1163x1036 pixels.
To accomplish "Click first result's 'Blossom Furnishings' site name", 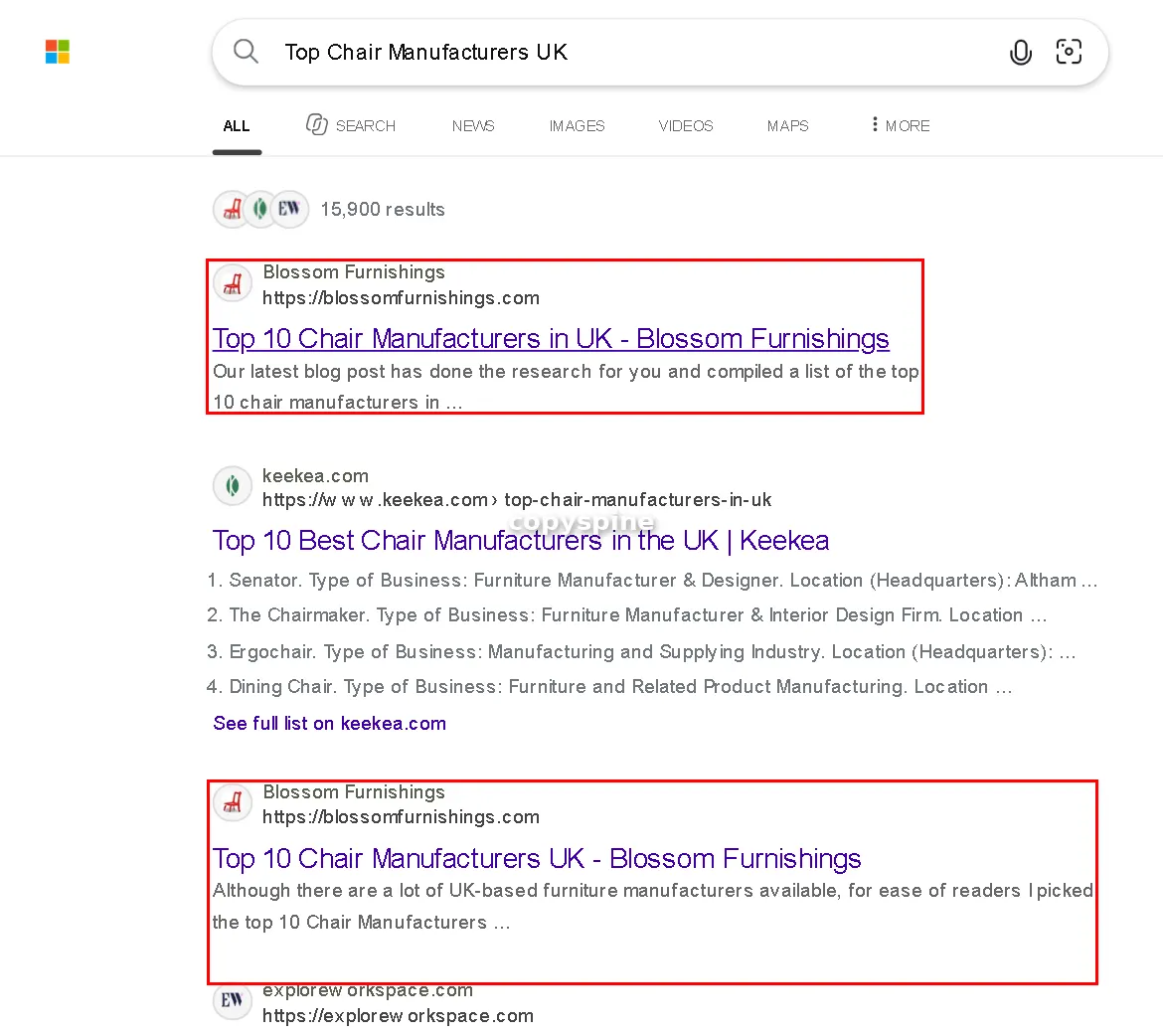I will point(354,272).
